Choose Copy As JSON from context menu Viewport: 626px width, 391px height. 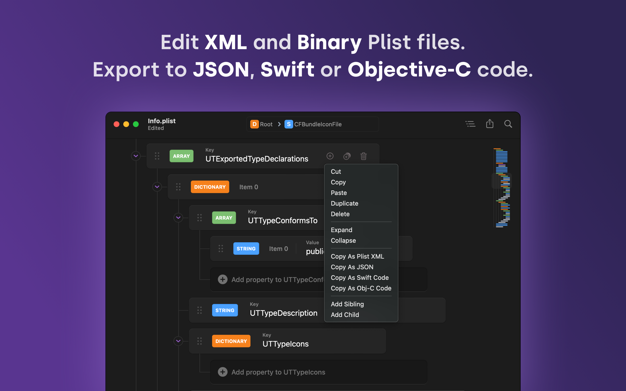(352, 267)
